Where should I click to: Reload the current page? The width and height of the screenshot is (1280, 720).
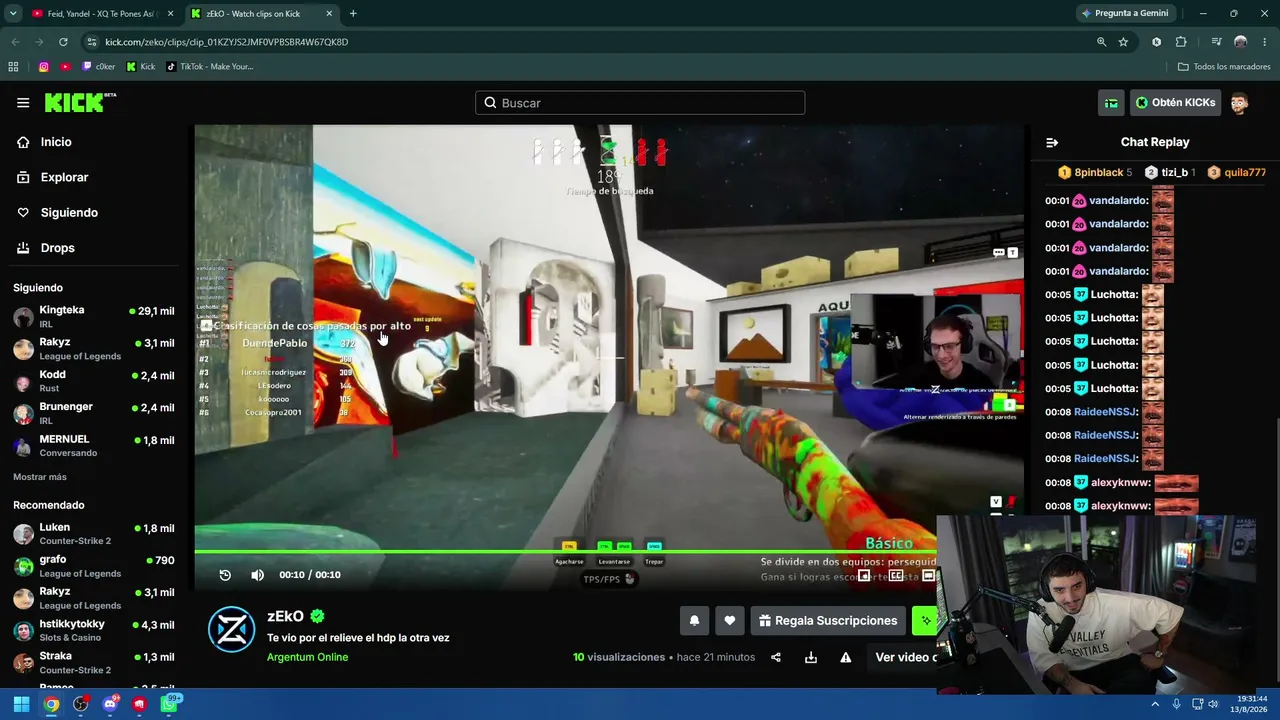63,42
